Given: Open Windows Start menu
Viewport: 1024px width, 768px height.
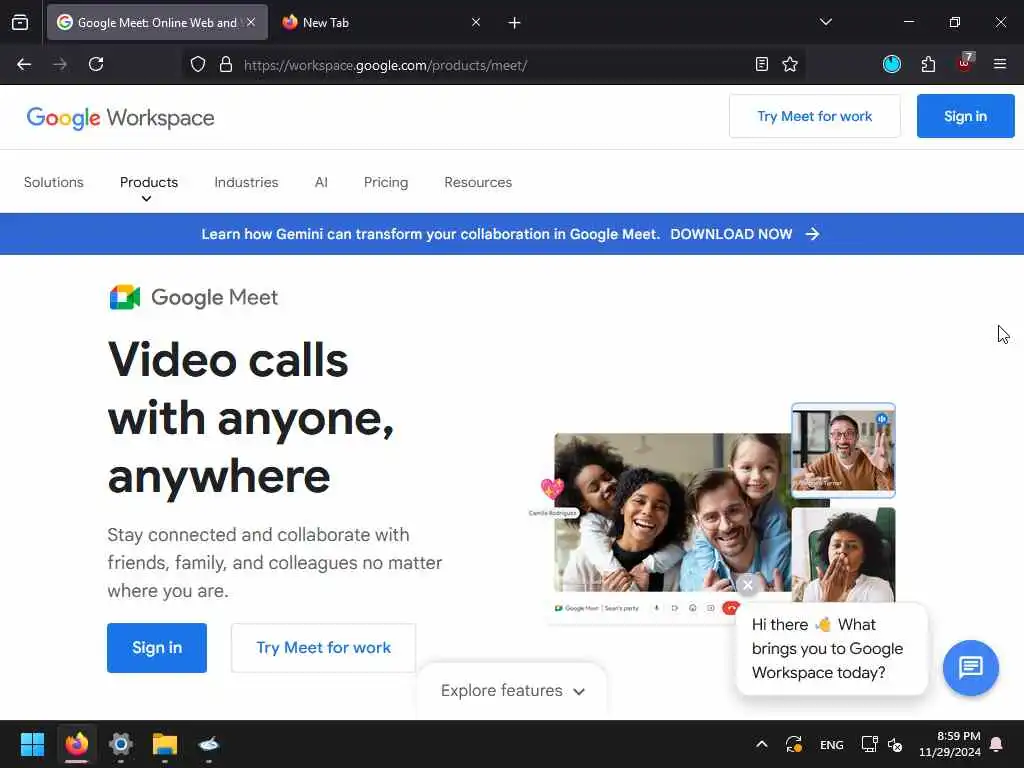Looking at the screenshot, I should coord(32,744).
